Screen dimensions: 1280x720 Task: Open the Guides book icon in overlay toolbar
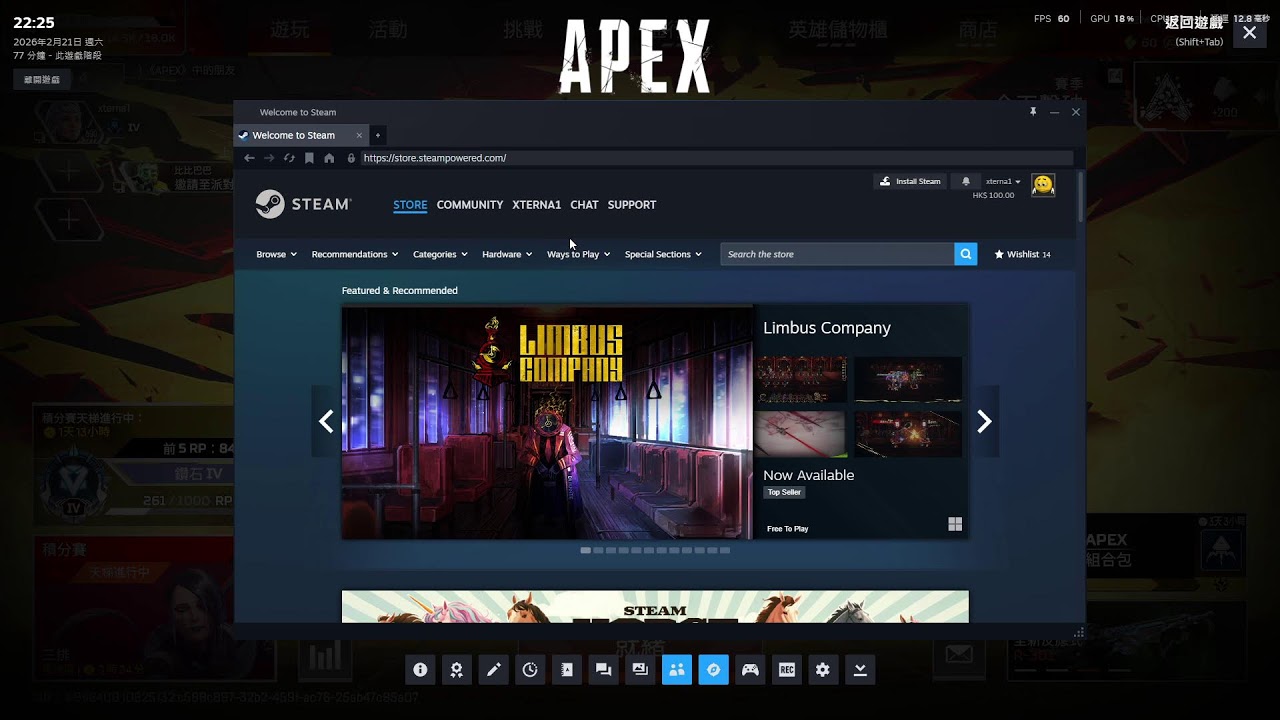point(567,670)
